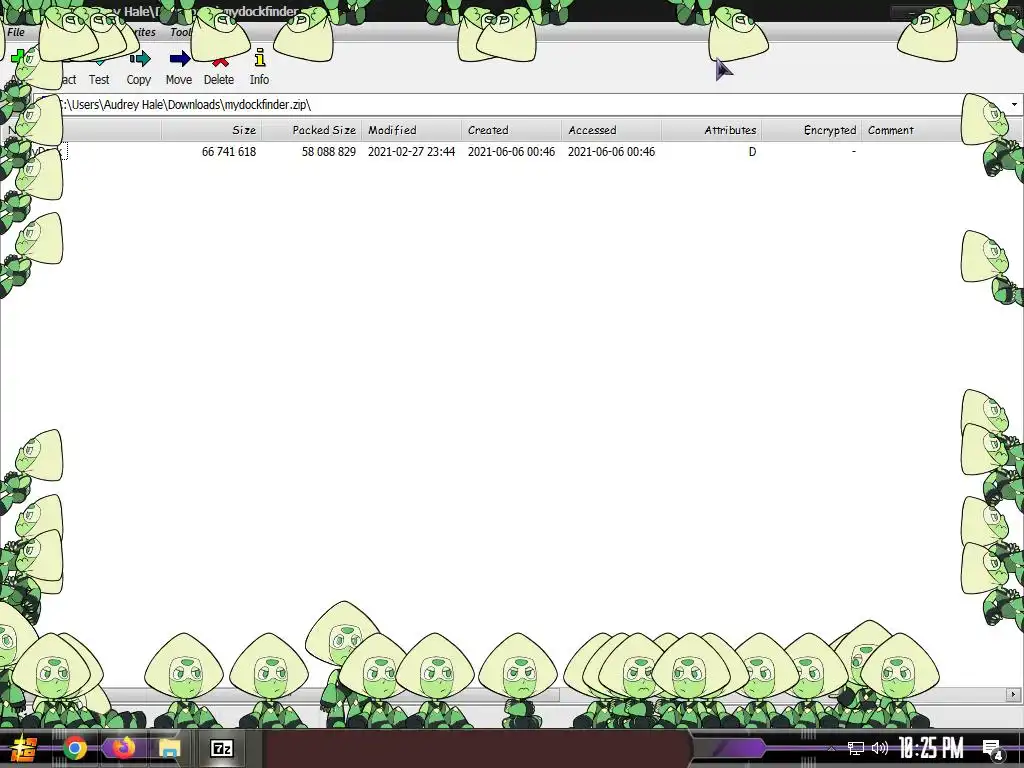Open the network tray icon
Image resolution: width=1024 pixels, height=768 pixels.
(x=856, y=748)
